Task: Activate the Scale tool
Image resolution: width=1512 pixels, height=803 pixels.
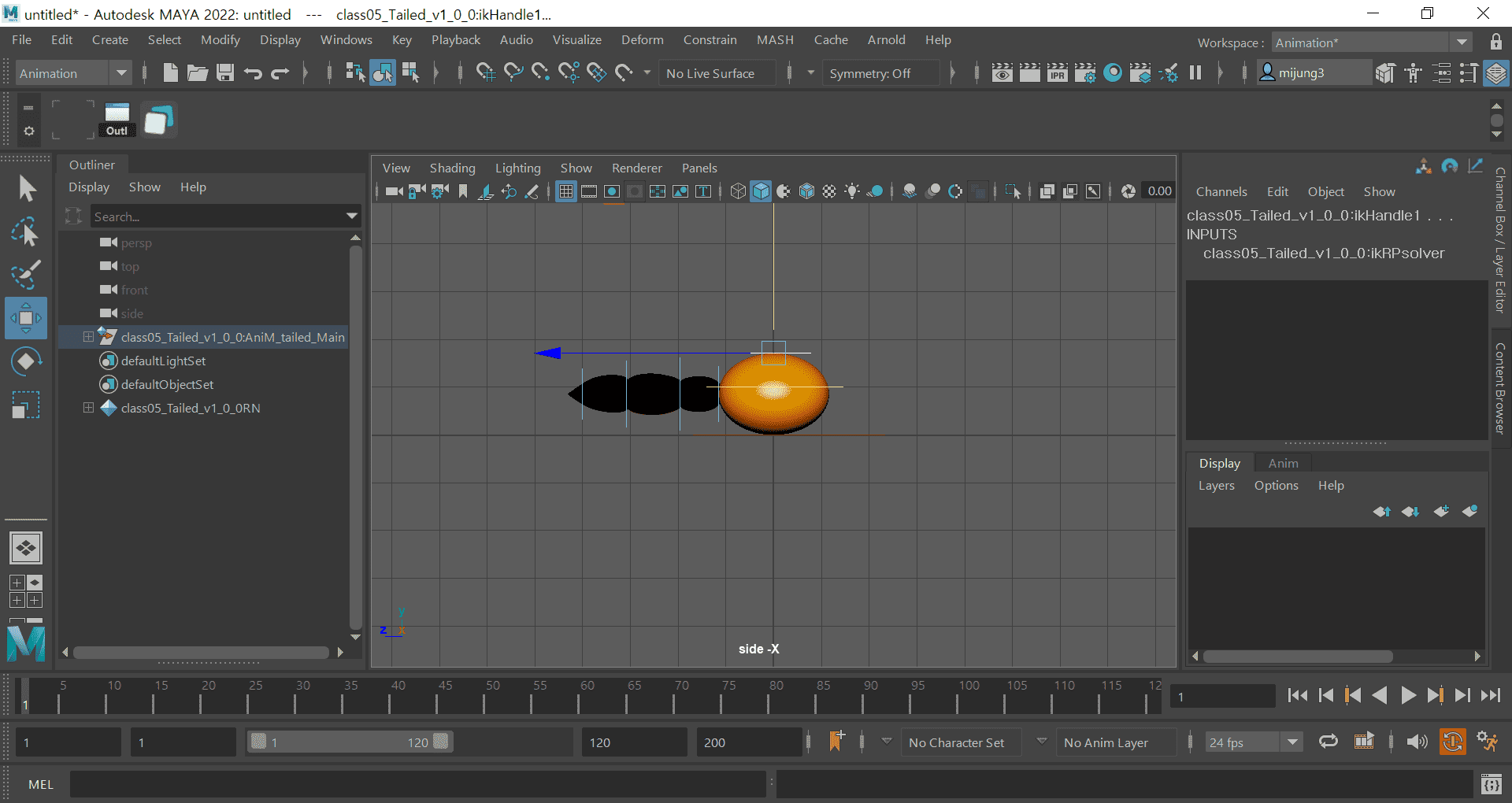Action: pos(26,405)
